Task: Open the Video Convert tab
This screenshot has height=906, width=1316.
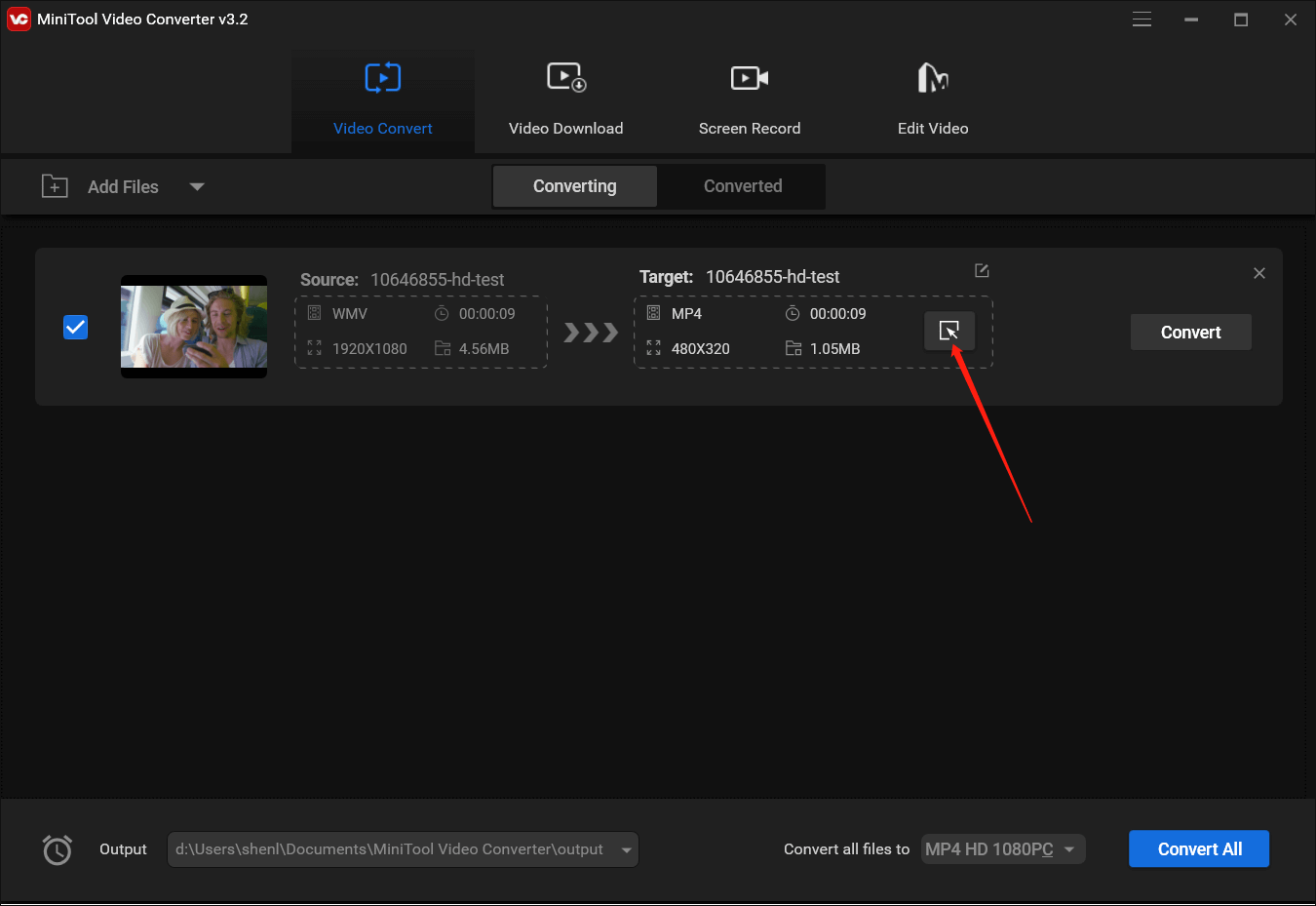Action: tap(382, 101)
